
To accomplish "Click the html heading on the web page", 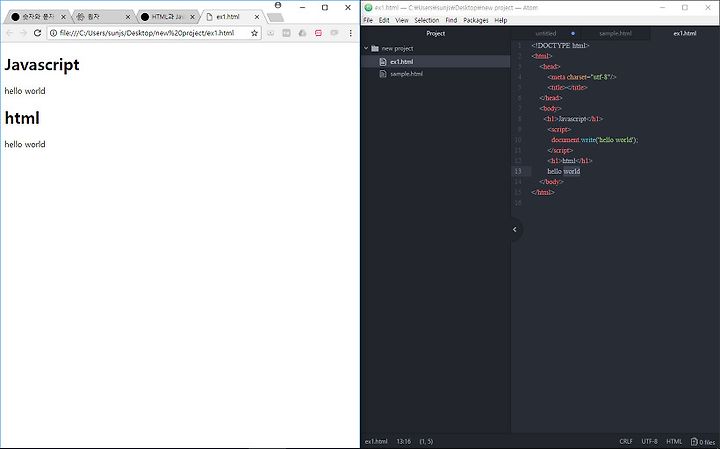I will point(22,118).
